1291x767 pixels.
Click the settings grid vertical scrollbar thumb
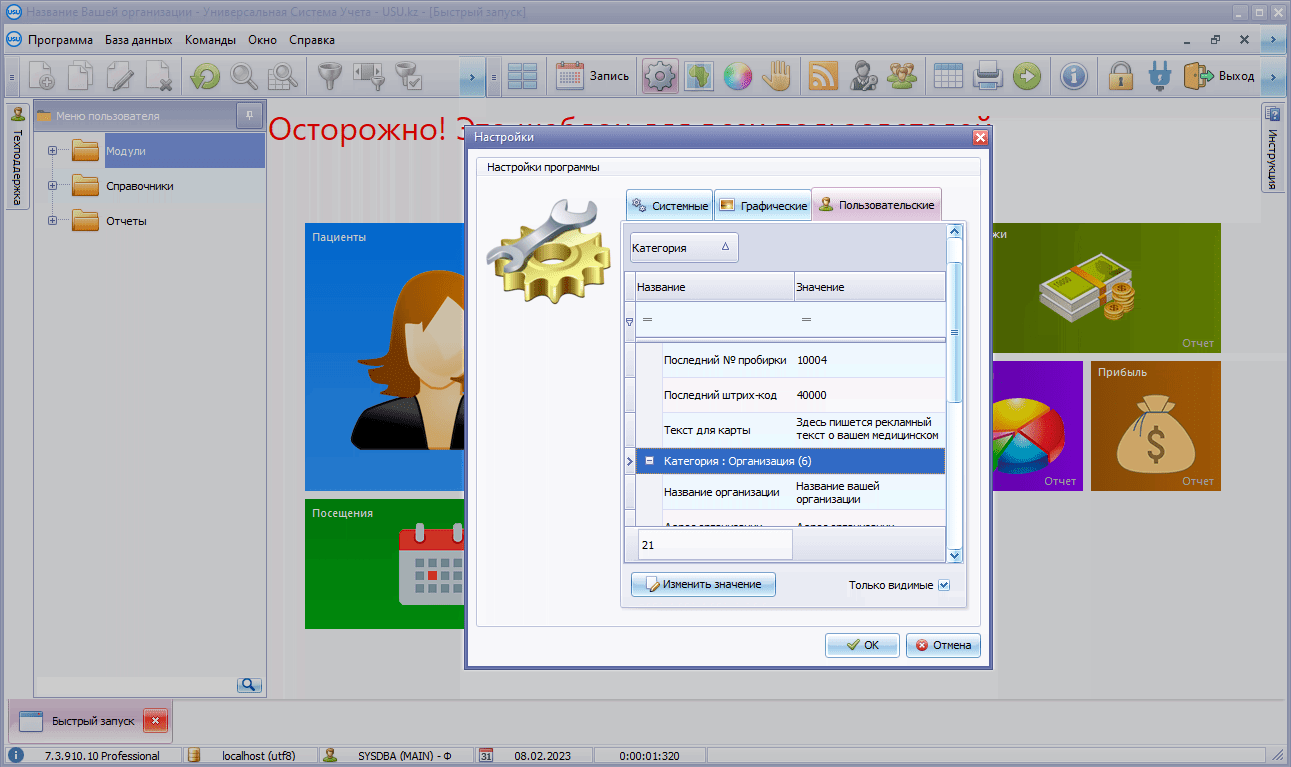pyautogui.click(x=954, y=332)
